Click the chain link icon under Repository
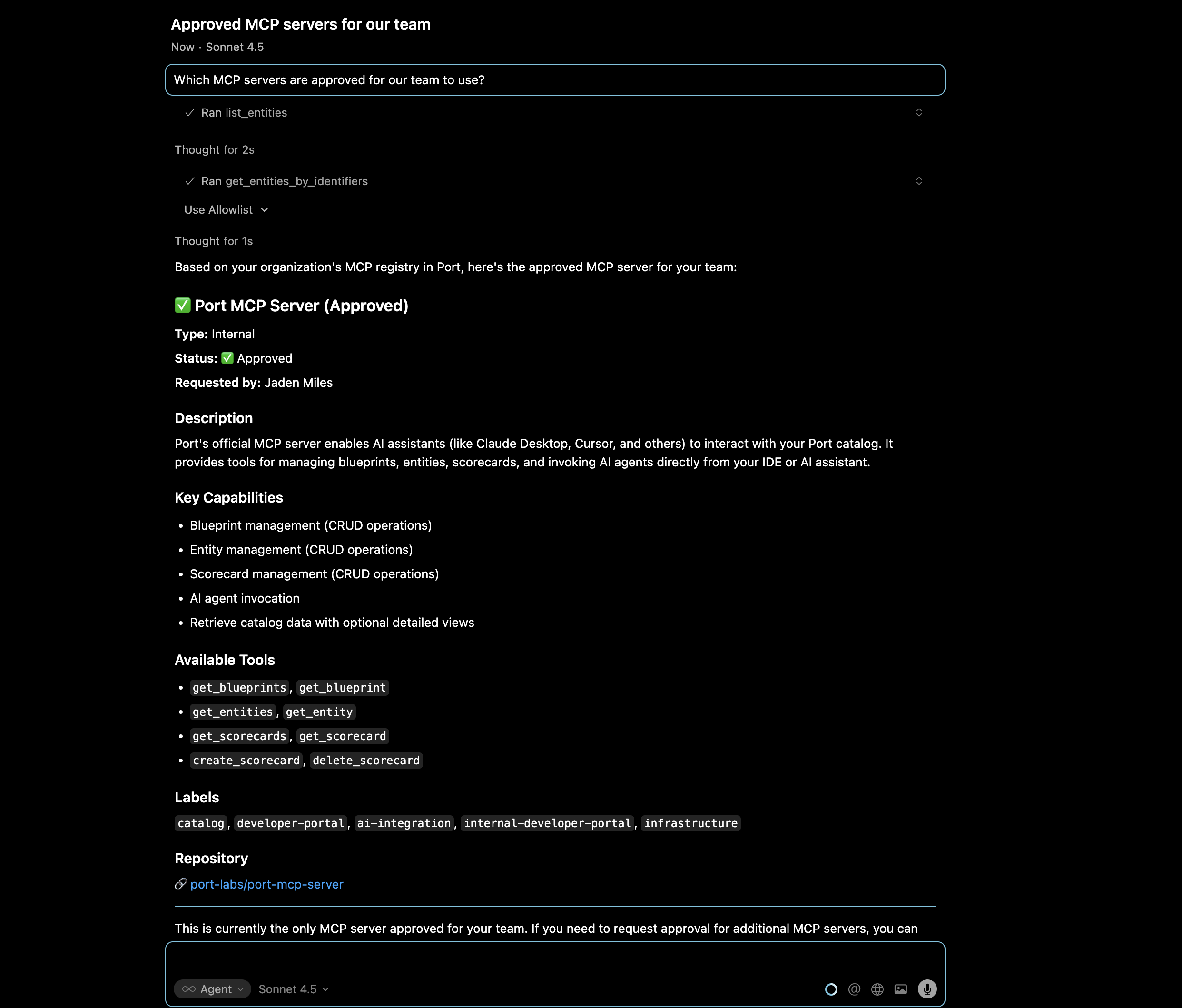 tap(180, 884)
